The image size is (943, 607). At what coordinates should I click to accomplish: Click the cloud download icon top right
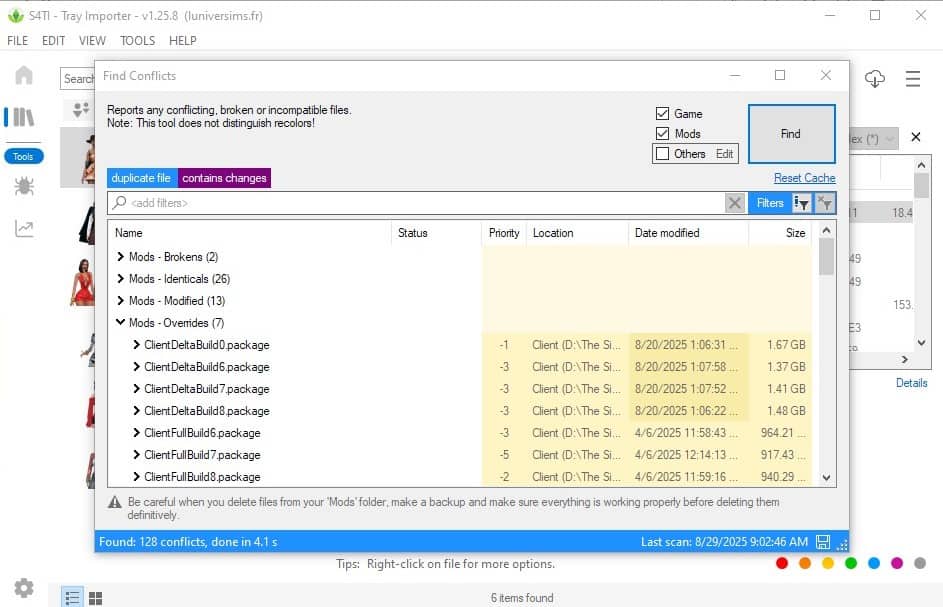tap(875, 78)
